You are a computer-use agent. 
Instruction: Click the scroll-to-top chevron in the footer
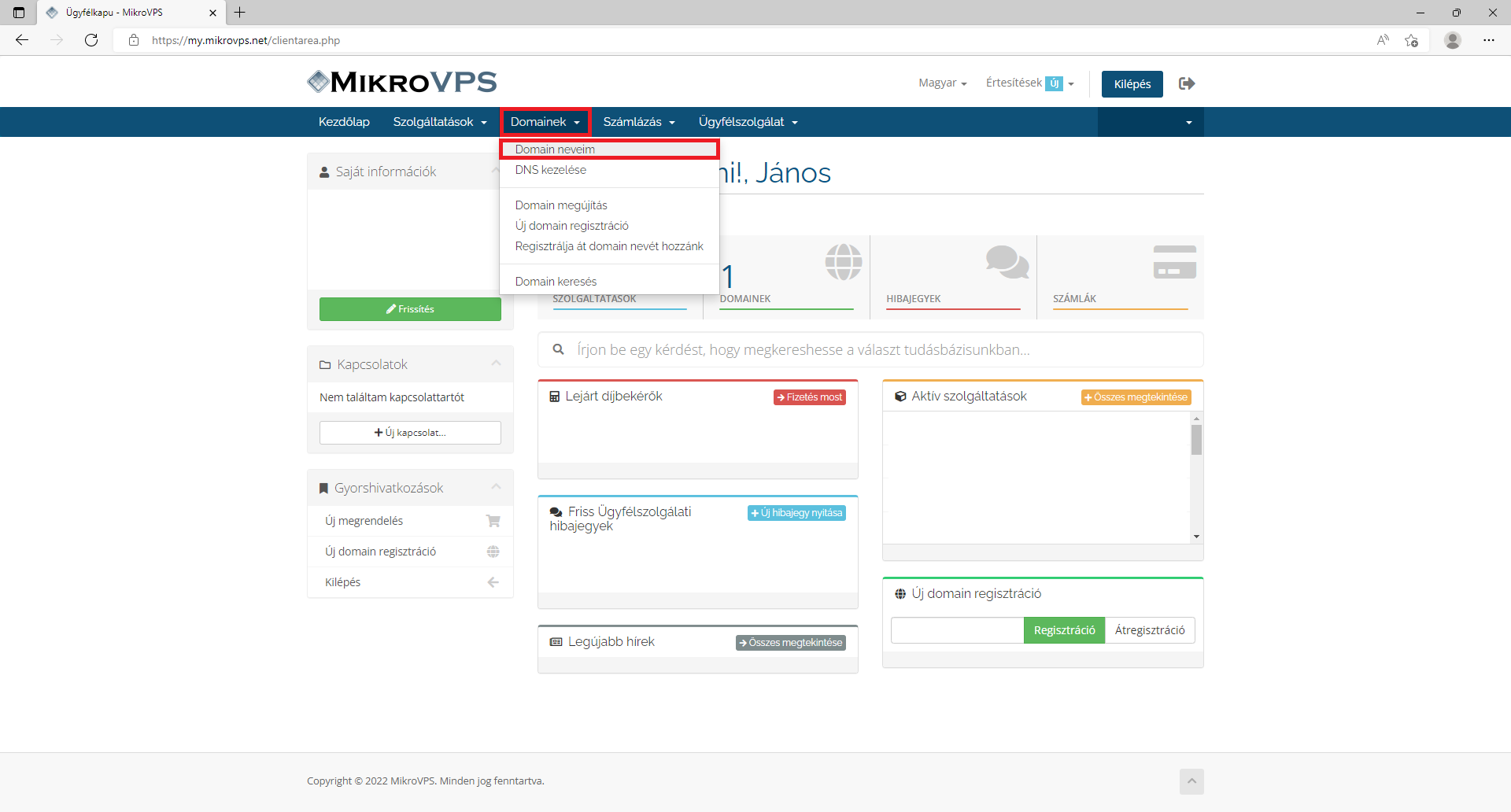[1191, 781]
